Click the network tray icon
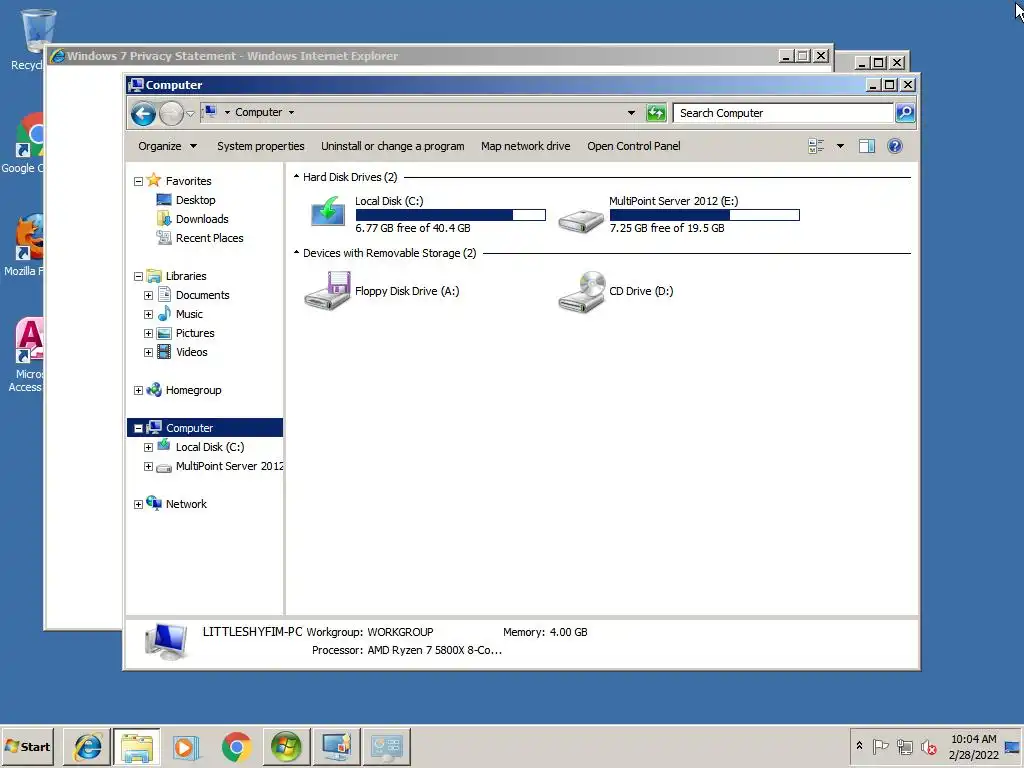The height and width of the screenshot is (768, 1024). click(x=904, y=746)
